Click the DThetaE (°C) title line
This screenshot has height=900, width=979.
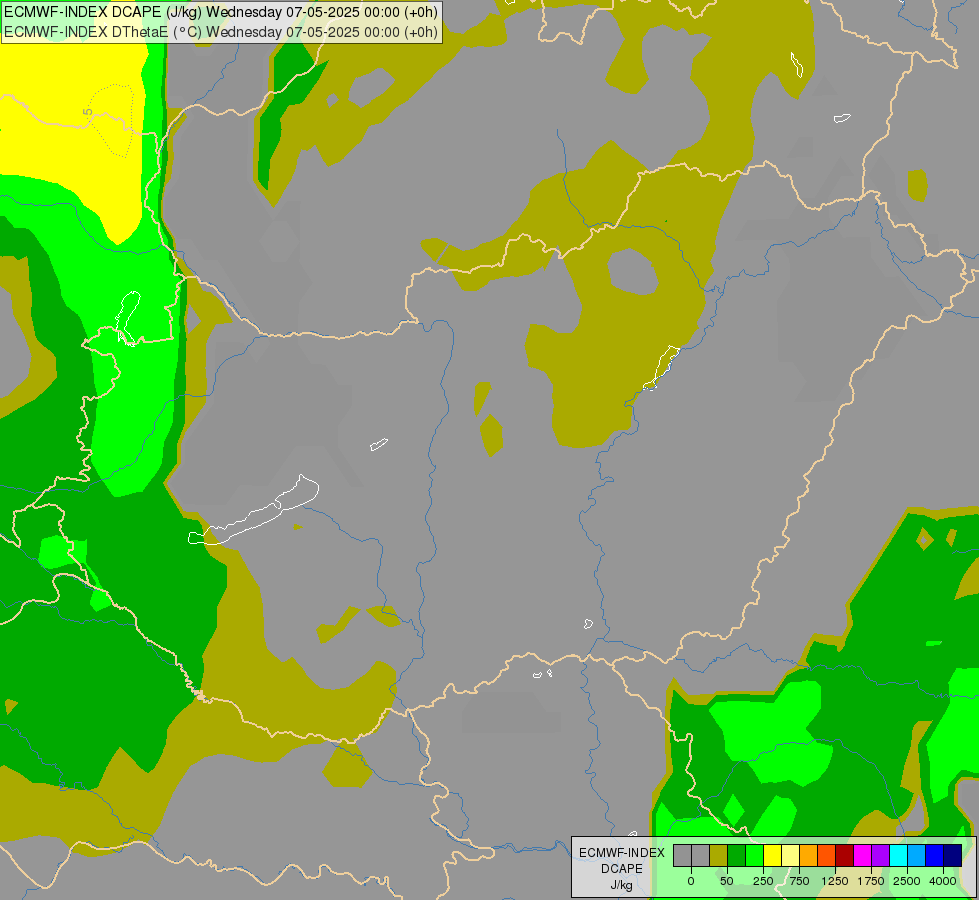pyautogui.click(x=221, y=32)
